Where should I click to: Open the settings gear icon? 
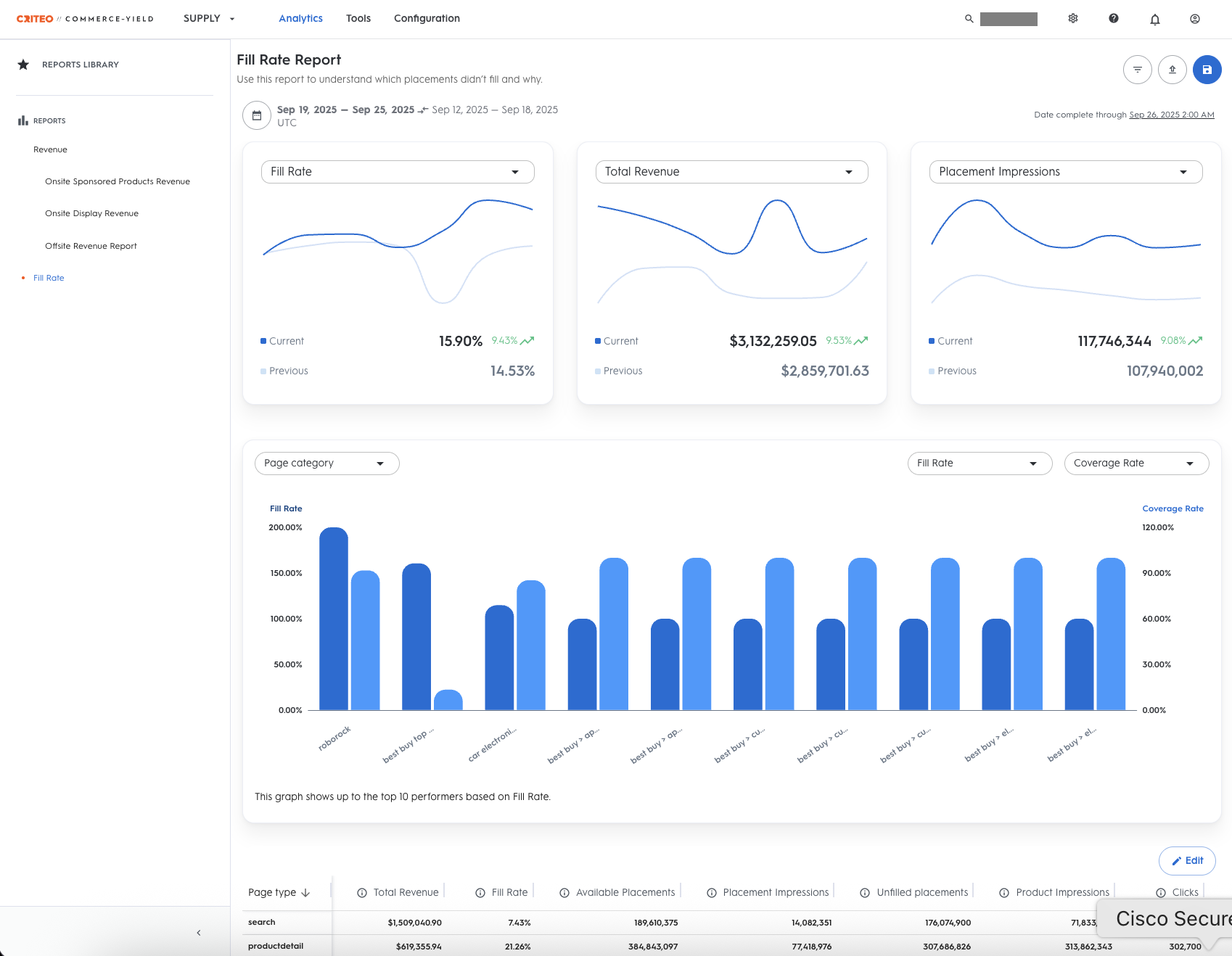(x=1072, y=19)
